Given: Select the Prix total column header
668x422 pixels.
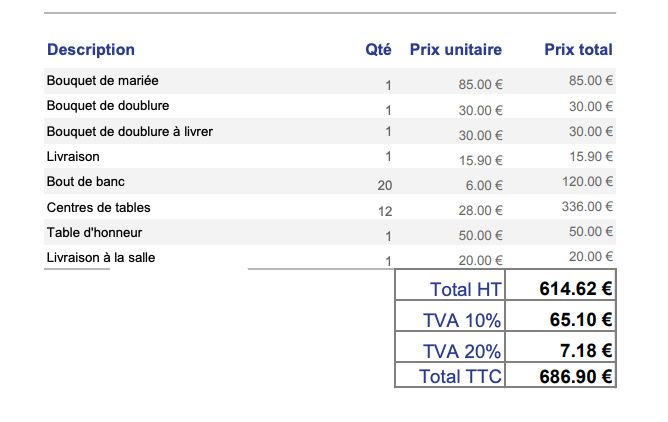Looking at the screenshot, I should point(578,49).
